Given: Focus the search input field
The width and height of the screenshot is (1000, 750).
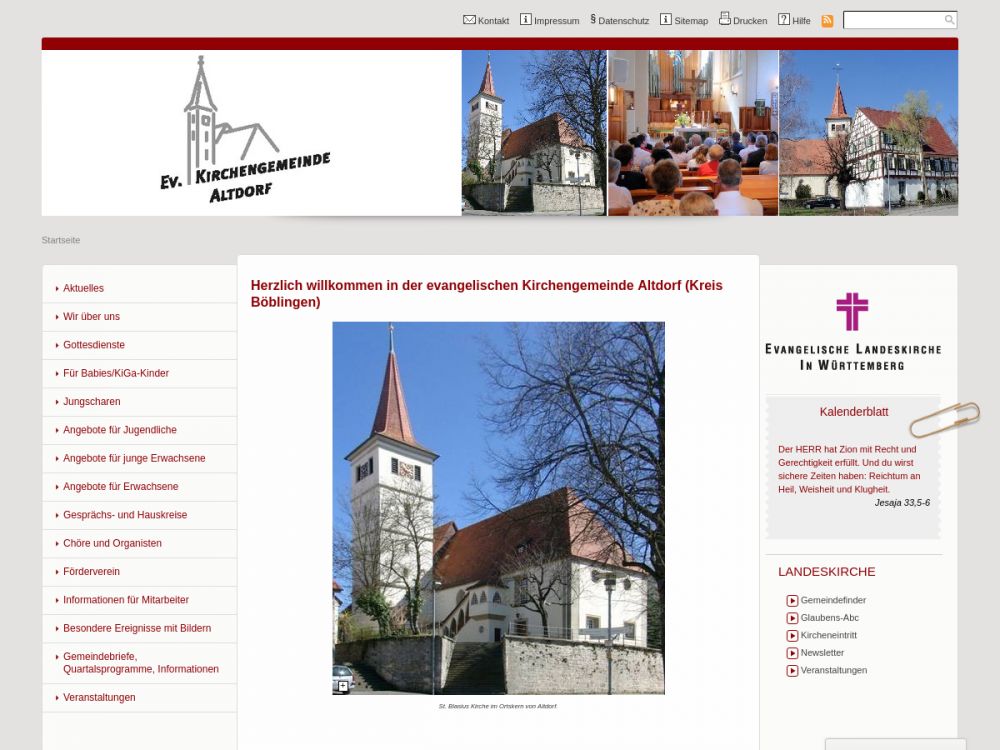Looking at the screenshot, I should pyautogui.click(x=892, y=20).
